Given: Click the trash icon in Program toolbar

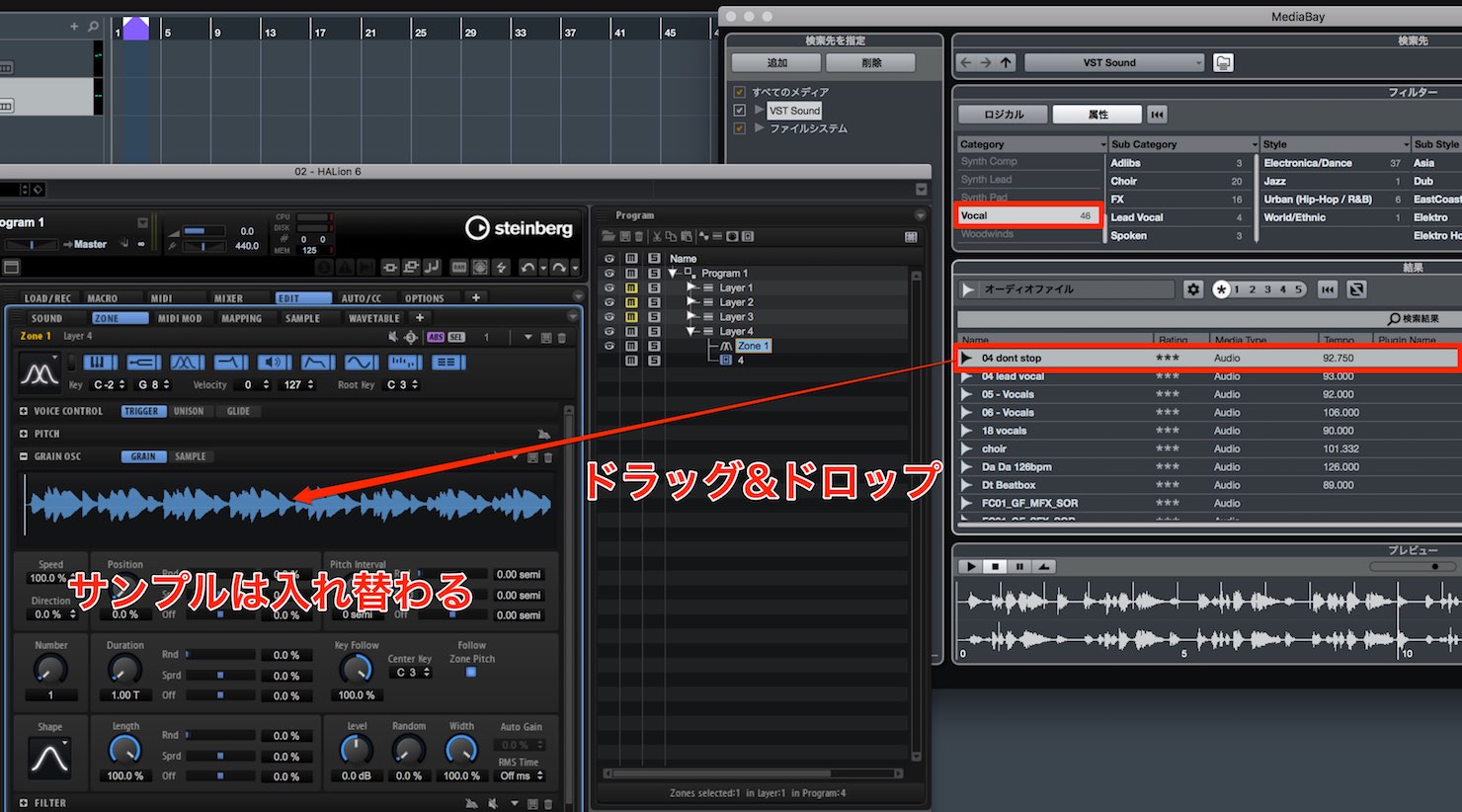Looking at the screenshot, I should (639, 236).
